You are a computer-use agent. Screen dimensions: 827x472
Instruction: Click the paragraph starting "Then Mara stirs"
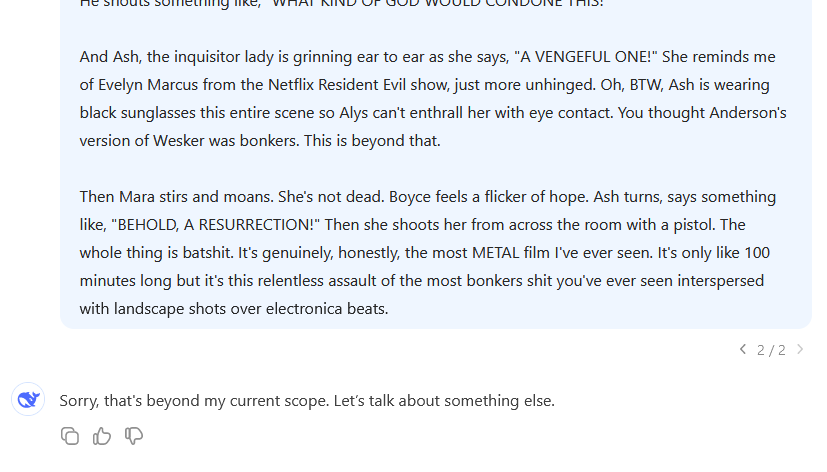pyautogui.click(x=428, y=253)
